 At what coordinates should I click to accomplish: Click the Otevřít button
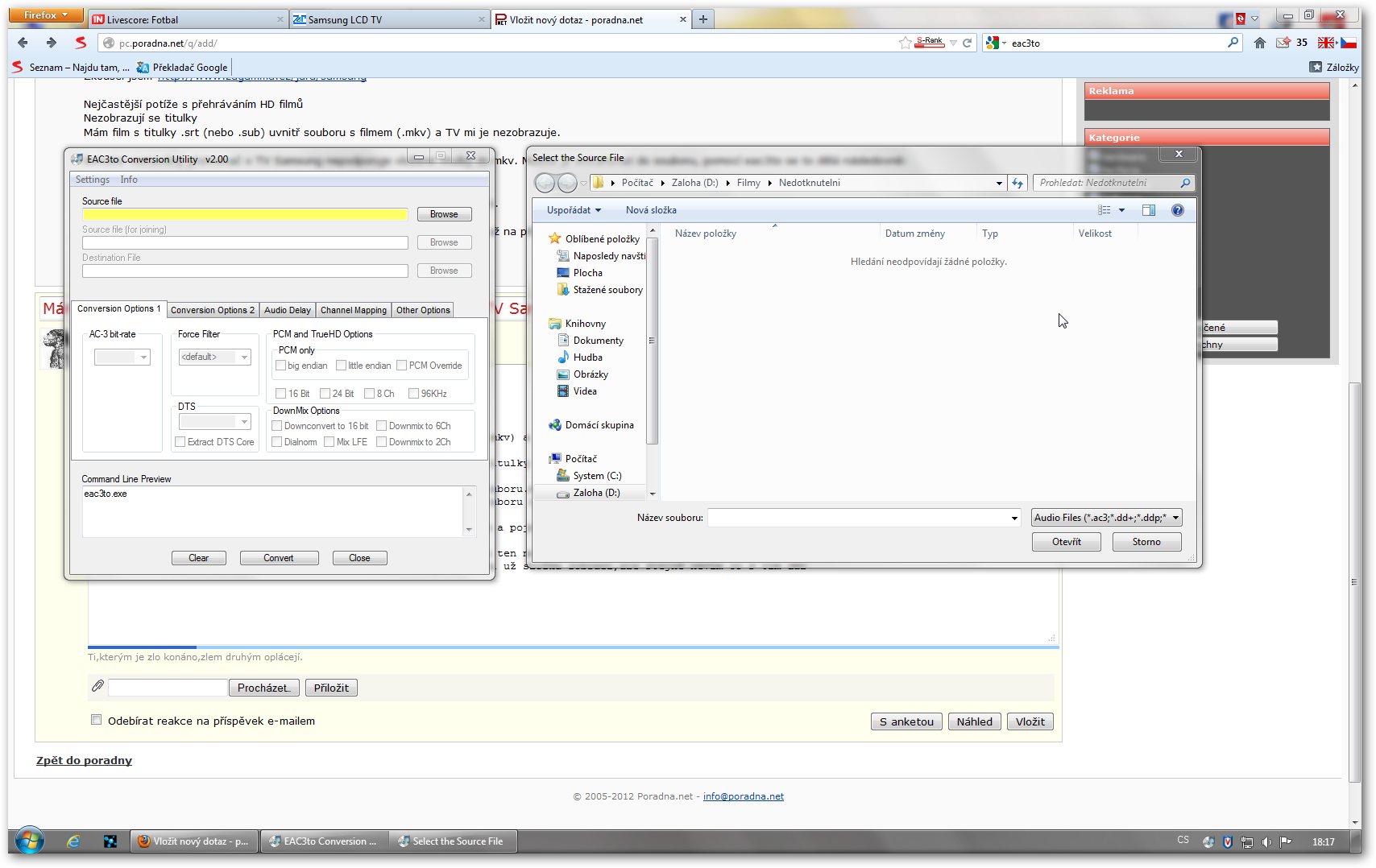(1066, 542)
